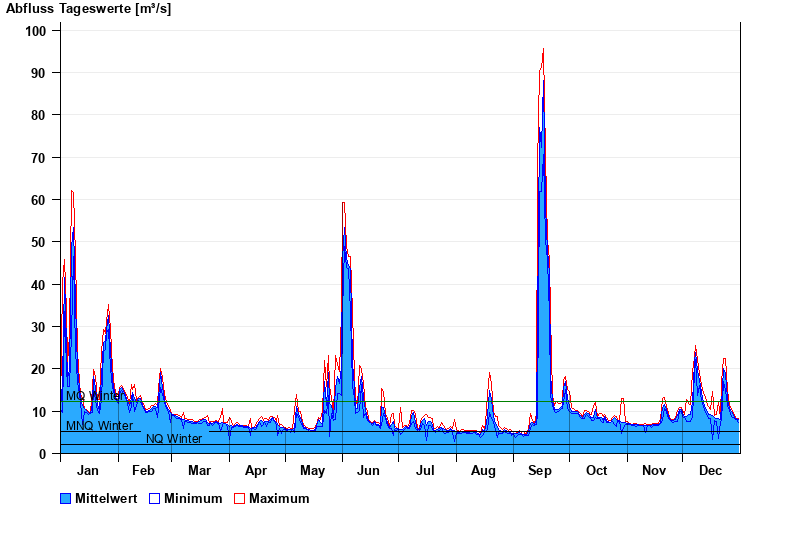Click the white Minimum legend box
This screenshot has width=800, height=550.
155,499
